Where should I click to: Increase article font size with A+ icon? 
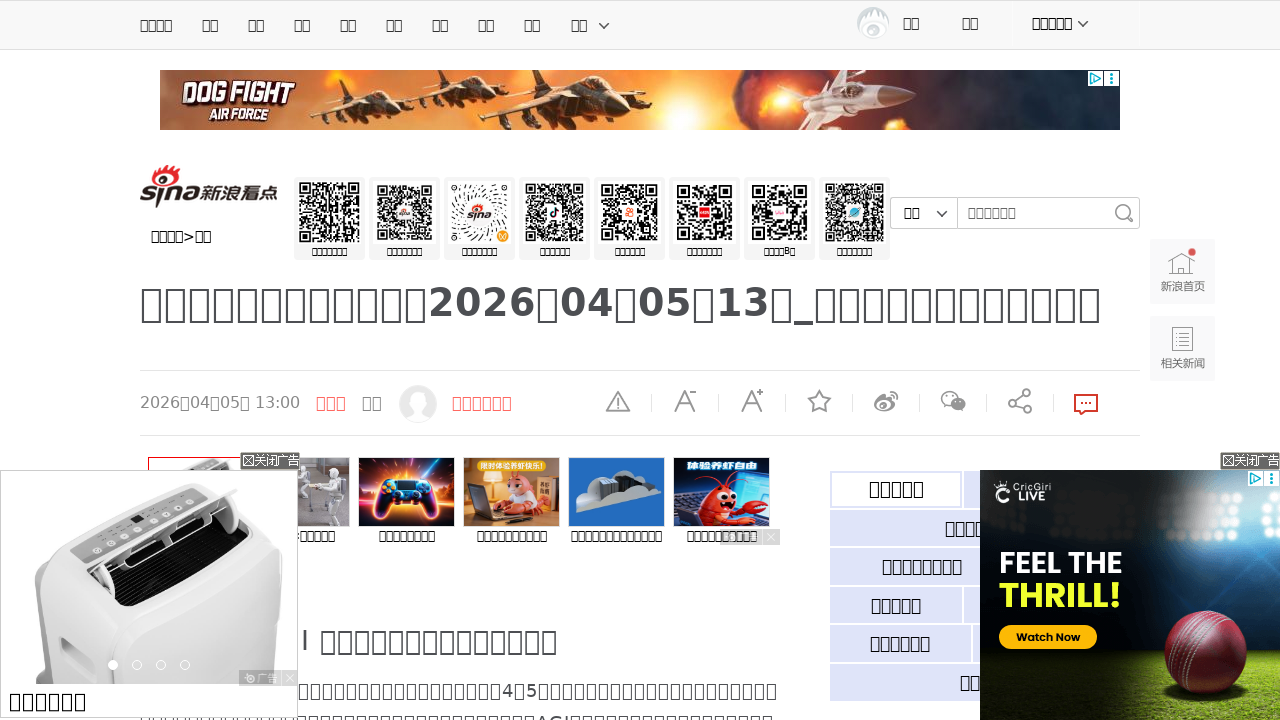tap(752, 402)
